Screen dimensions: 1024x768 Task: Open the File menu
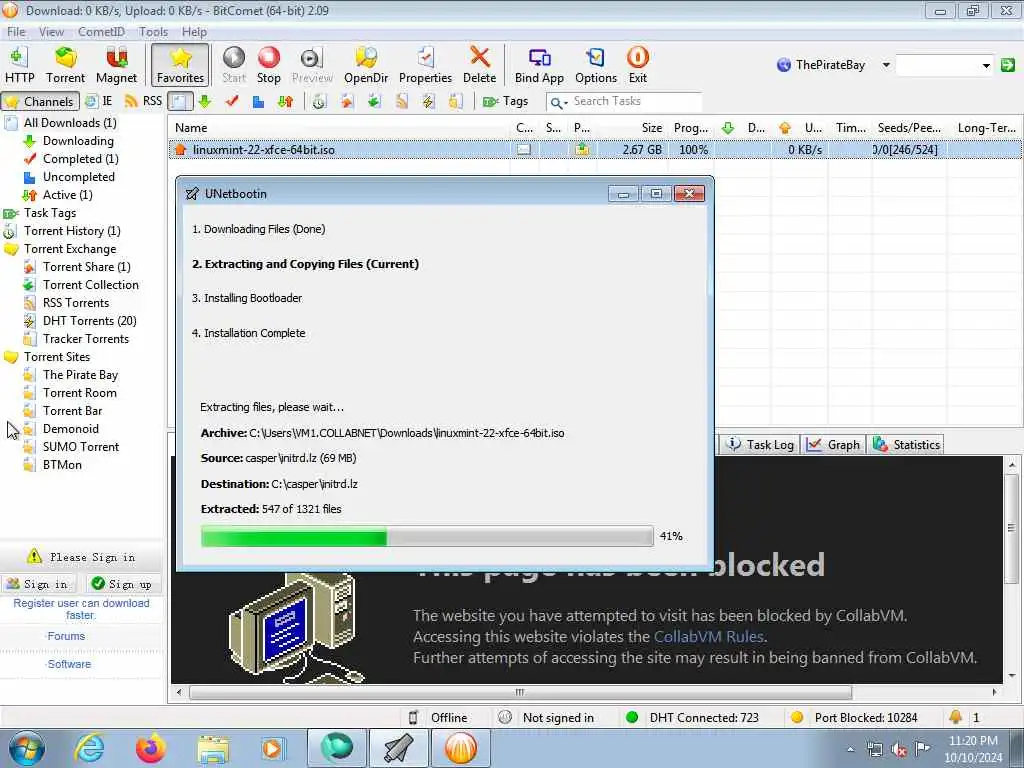(16, 31)
